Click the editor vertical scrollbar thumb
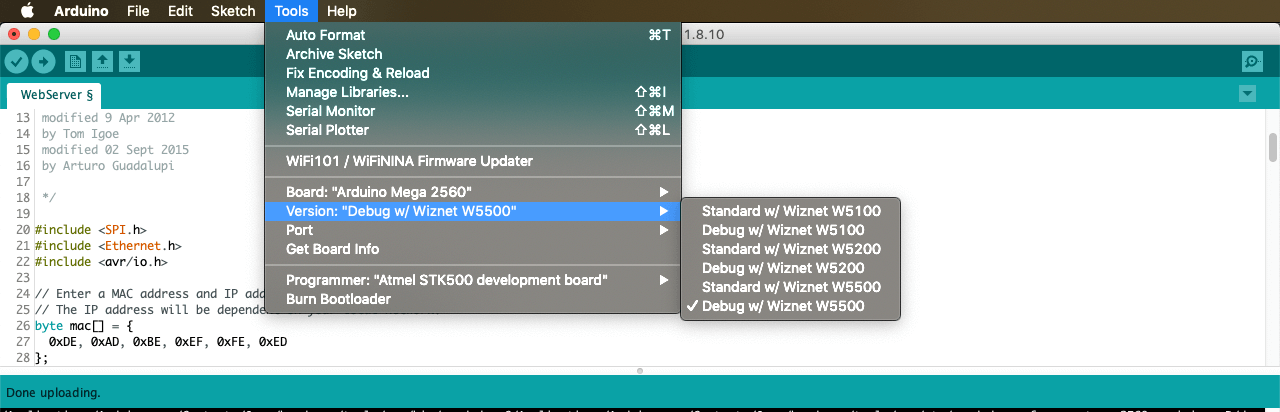The height and width of the screenshot is (412, 1280). click(x=1273, y=147)
